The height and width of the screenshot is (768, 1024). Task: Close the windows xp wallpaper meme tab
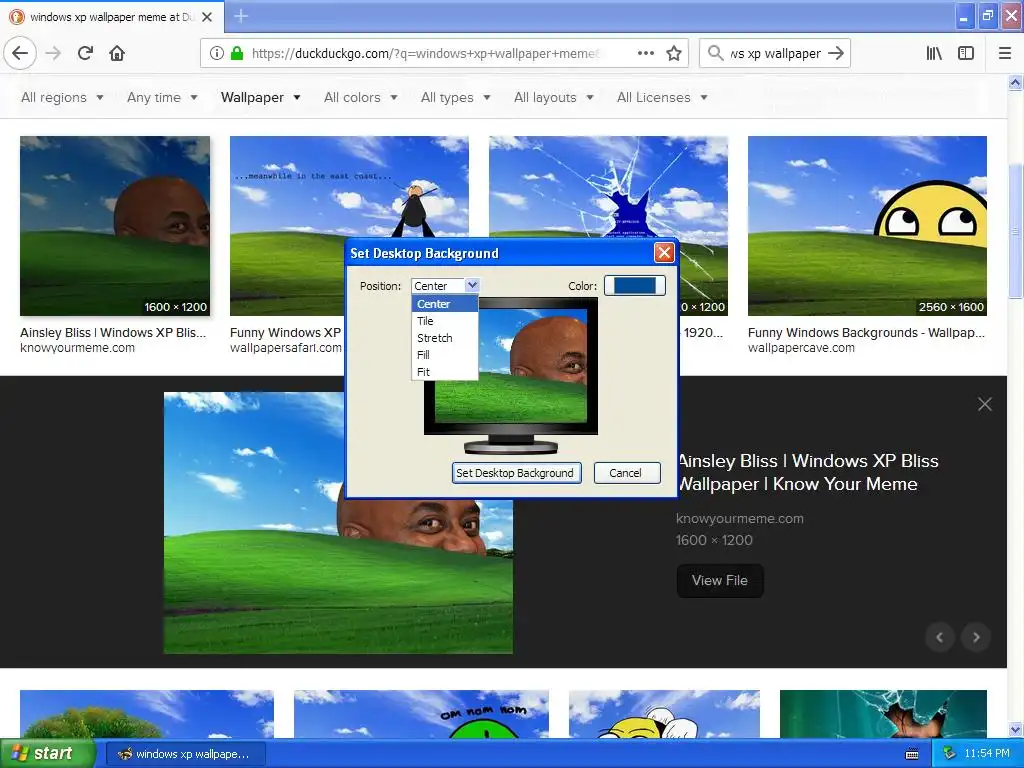tap(207, 17)
